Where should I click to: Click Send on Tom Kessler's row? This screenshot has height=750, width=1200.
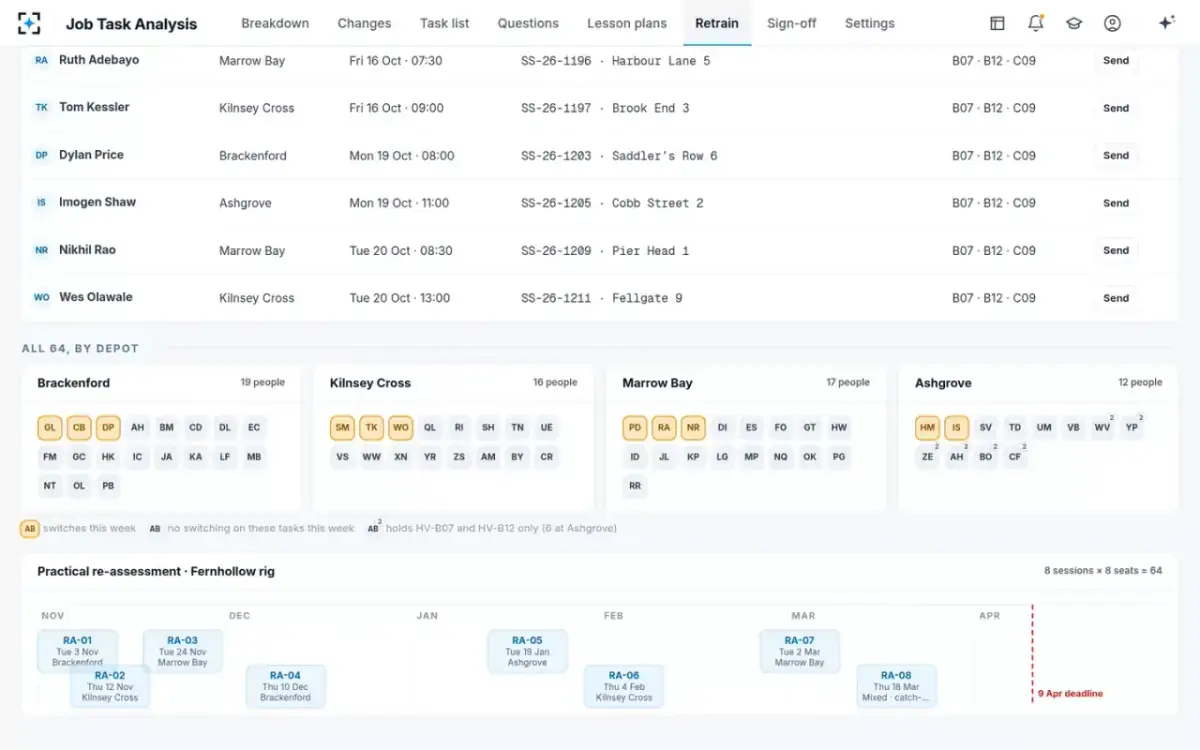1116,108
